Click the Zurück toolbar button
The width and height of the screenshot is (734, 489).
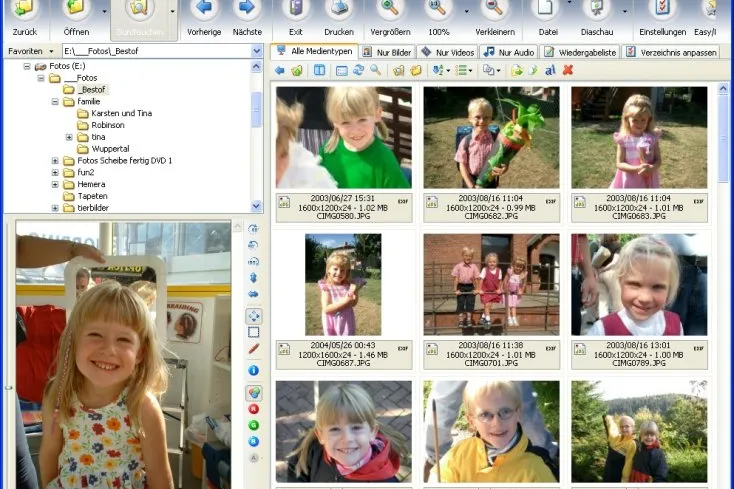click(24, 19)
